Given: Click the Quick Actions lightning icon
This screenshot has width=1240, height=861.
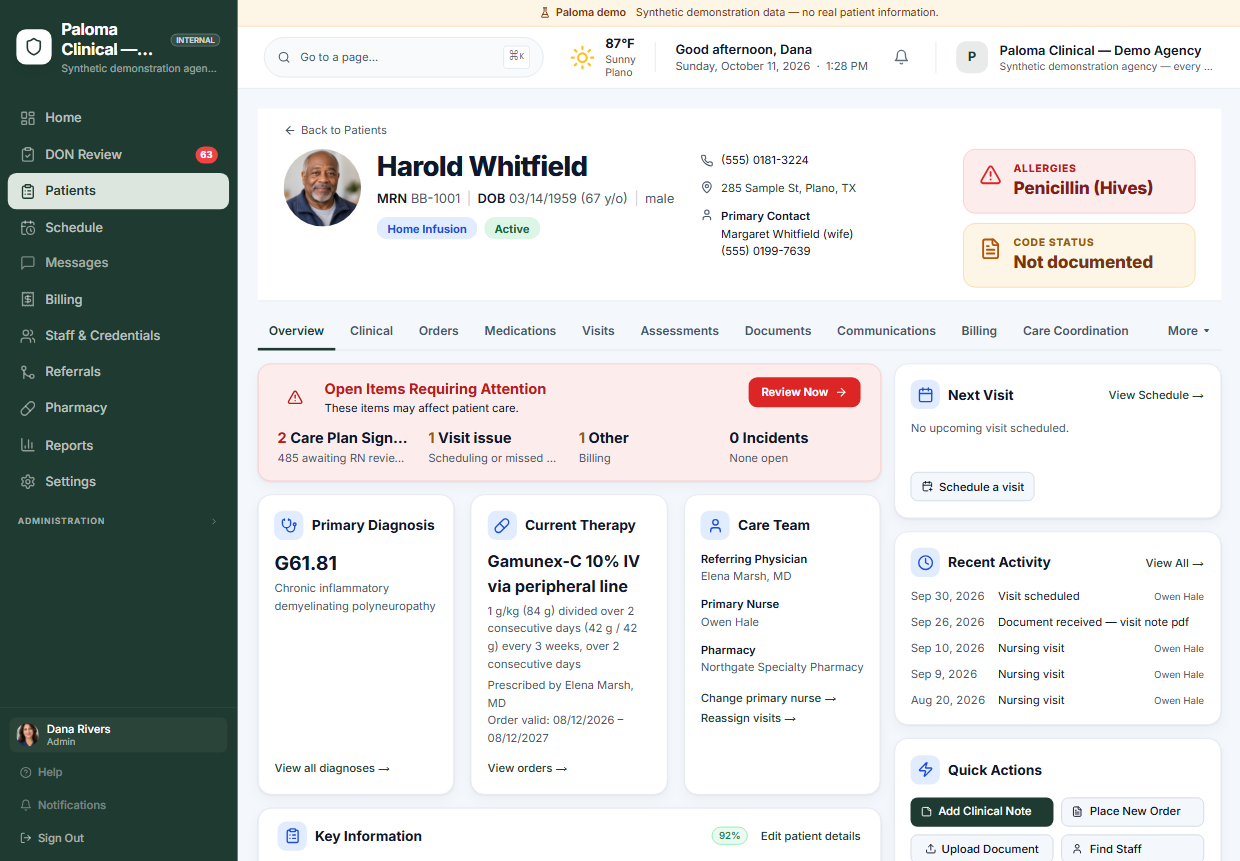Looking at the screenshot, I should pyautogui.click(x=925, y=770).
